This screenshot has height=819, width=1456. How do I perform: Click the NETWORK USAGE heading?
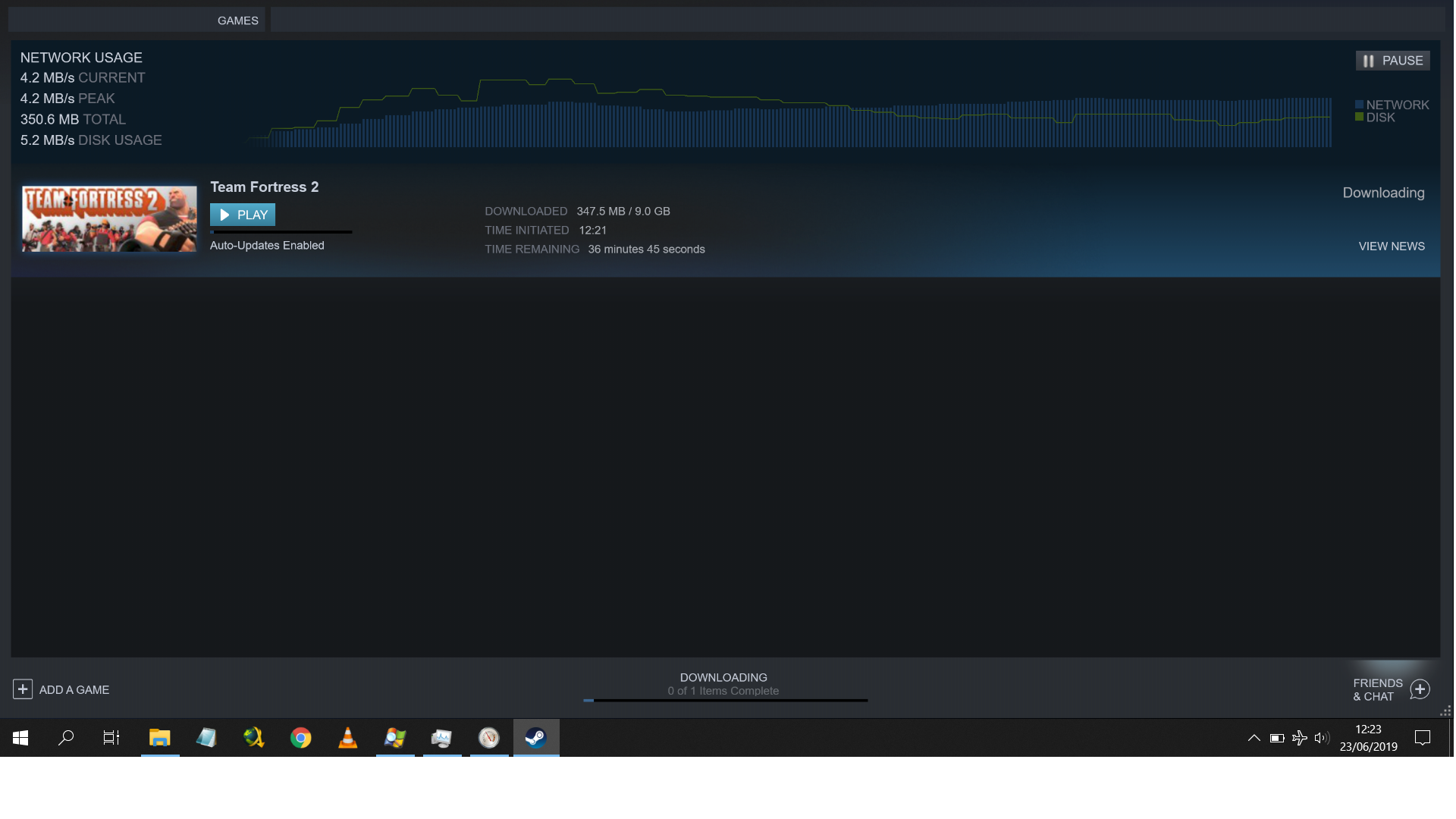point(81,58)
